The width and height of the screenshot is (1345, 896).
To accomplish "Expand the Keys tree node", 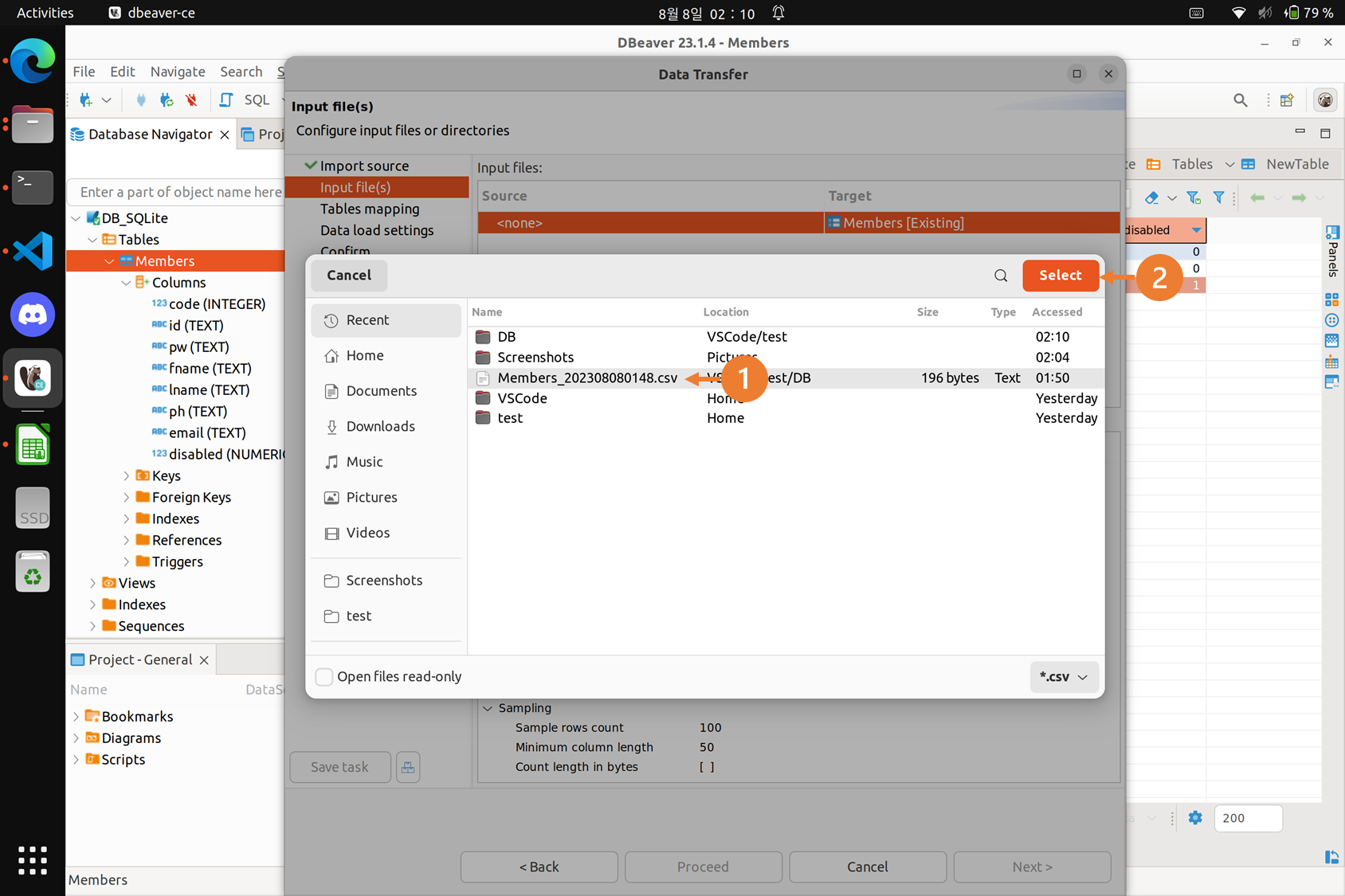I will (x=126, y=476).
